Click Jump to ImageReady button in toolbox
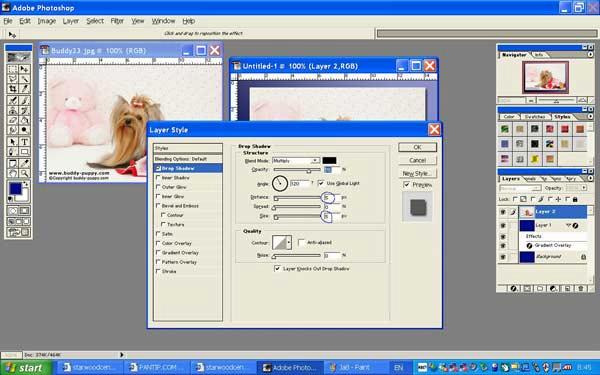This screenshot has height=375, width=600. (18, 232)
